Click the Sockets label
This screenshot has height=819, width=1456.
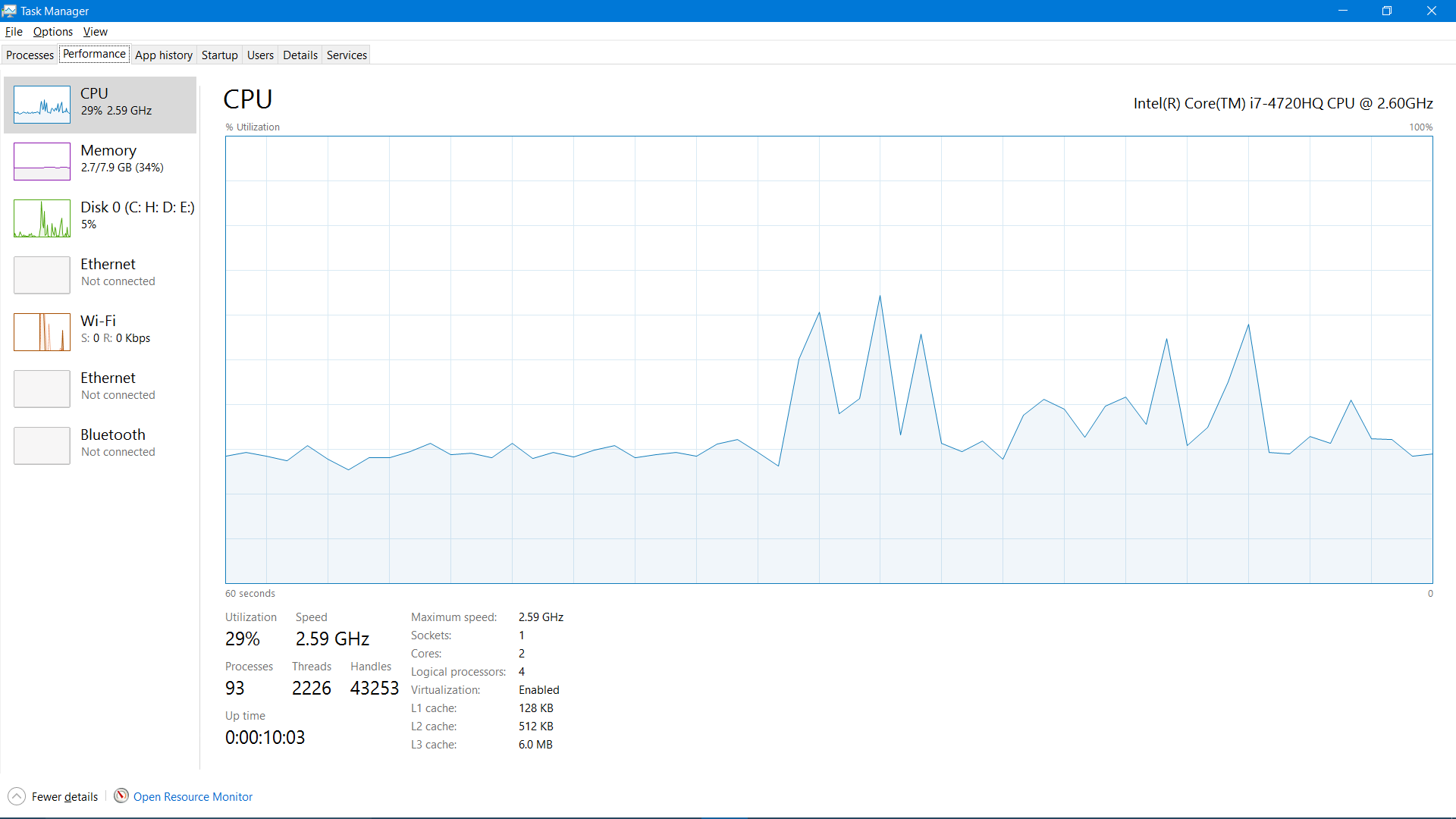coord(431,635)
